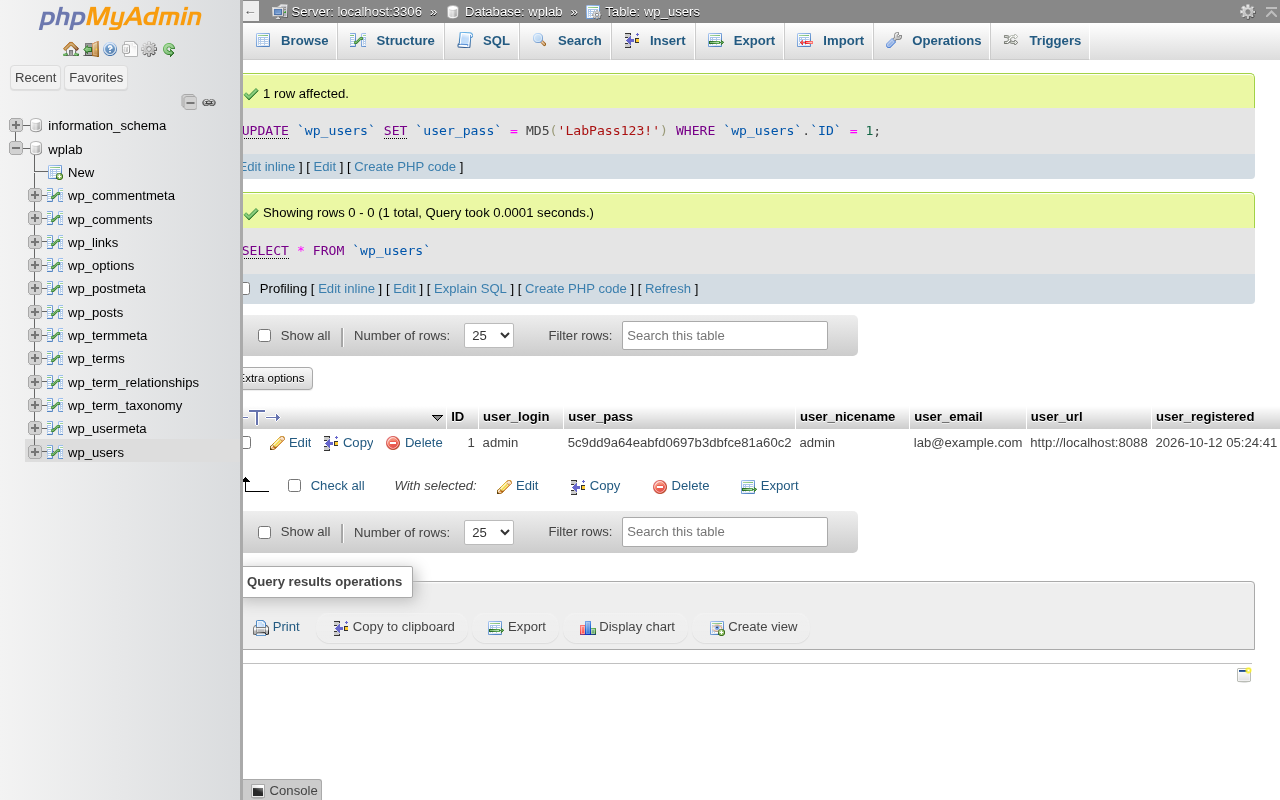Click the Explain SQL link
1280x800 pixels.
(470, 289)
